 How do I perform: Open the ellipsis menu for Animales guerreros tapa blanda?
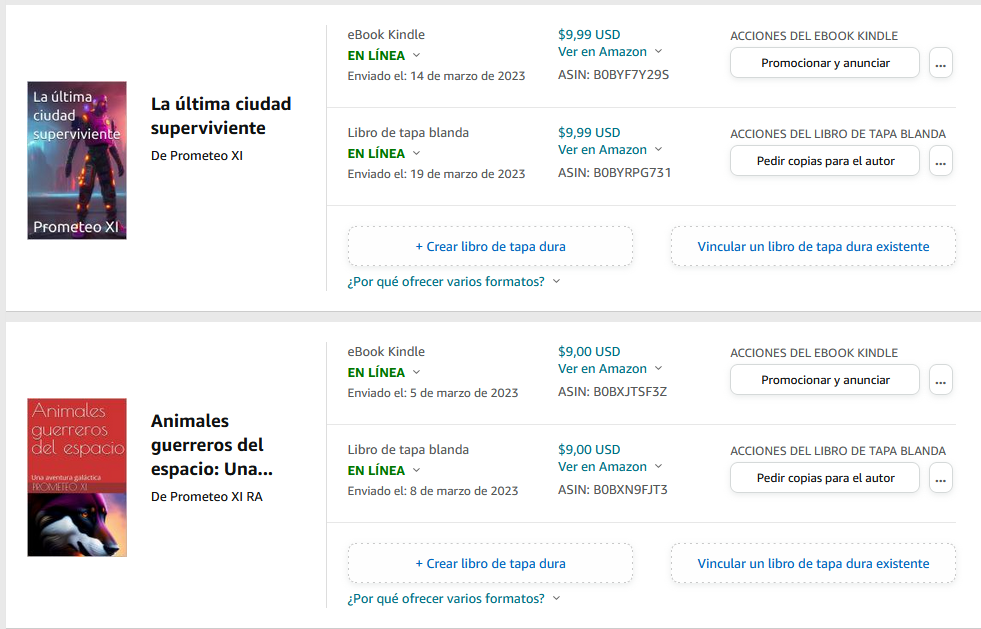940,478
